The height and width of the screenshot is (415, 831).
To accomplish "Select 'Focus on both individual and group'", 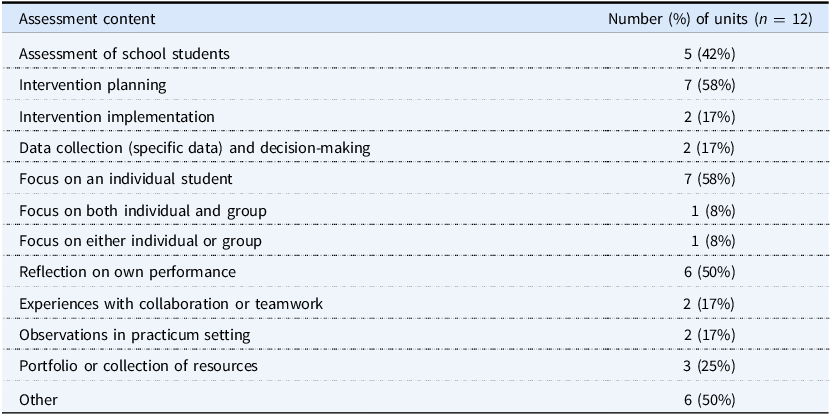I will [x=143, y=210].
